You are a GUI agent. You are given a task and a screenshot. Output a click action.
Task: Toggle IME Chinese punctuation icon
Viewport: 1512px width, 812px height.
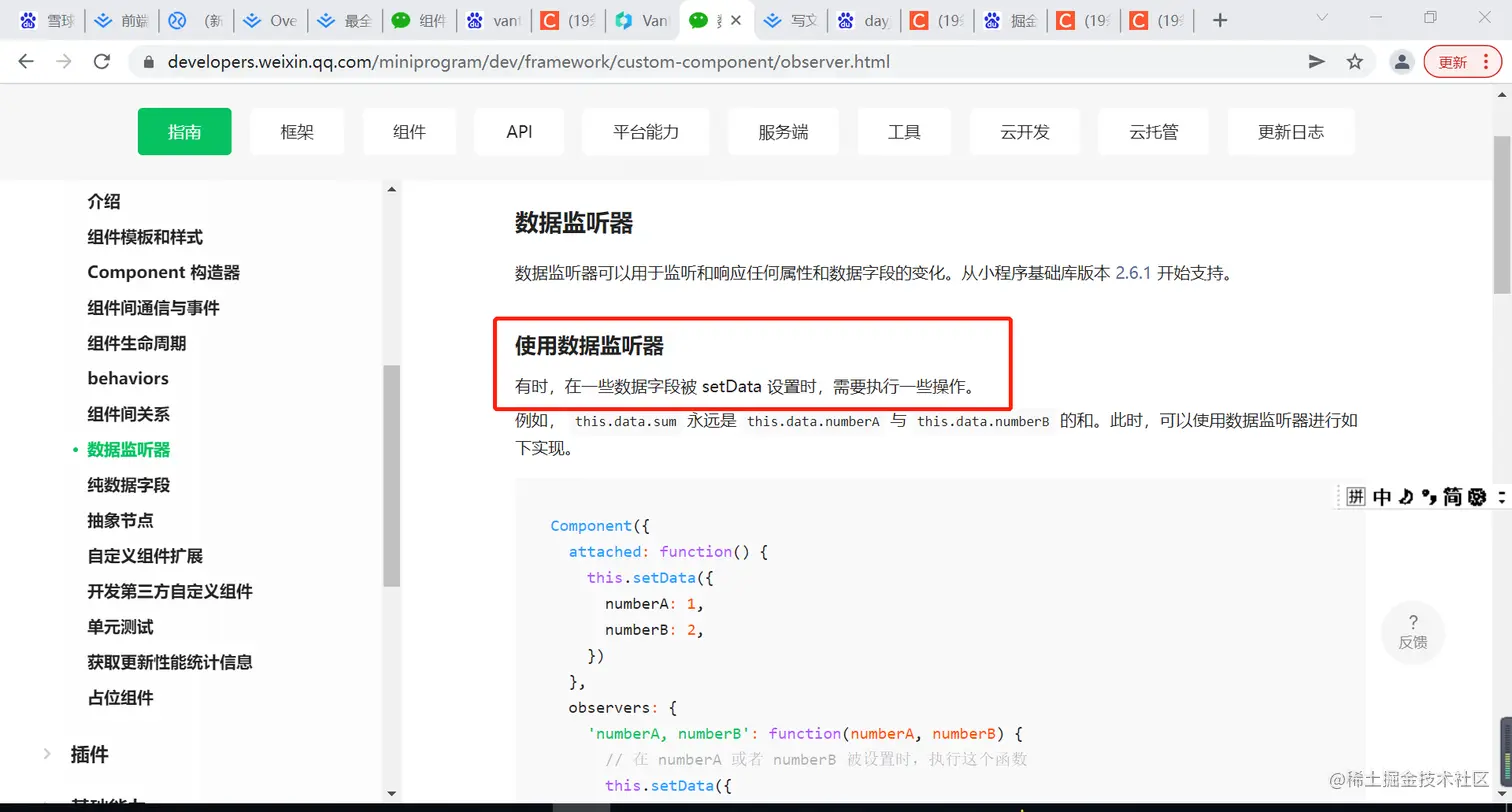click(1429, 496)
